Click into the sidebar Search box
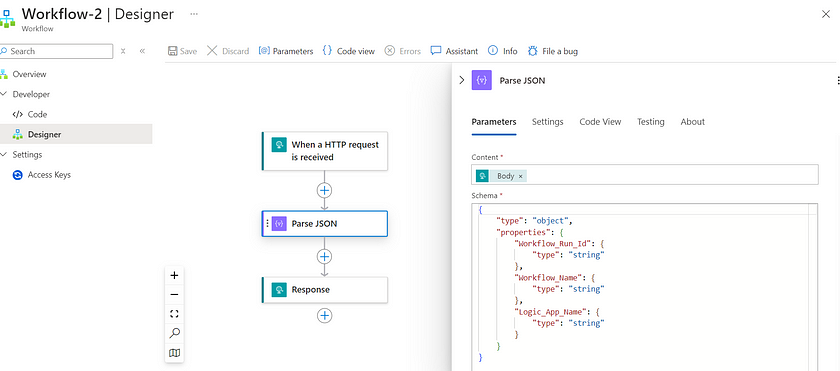The width and height of the screenshot is (840, 371). (x=56, y=51)
